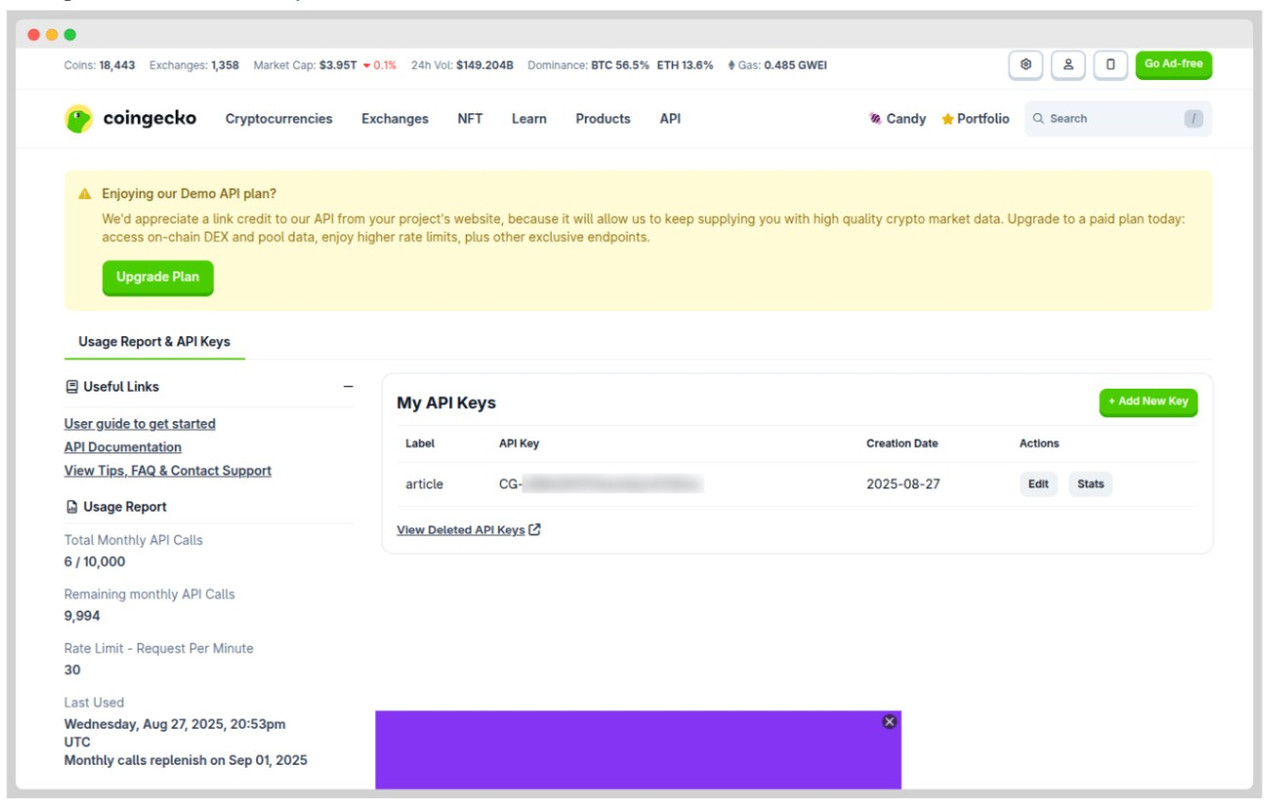Click the Market Cap $3.95T value

[x=338, y=65]
